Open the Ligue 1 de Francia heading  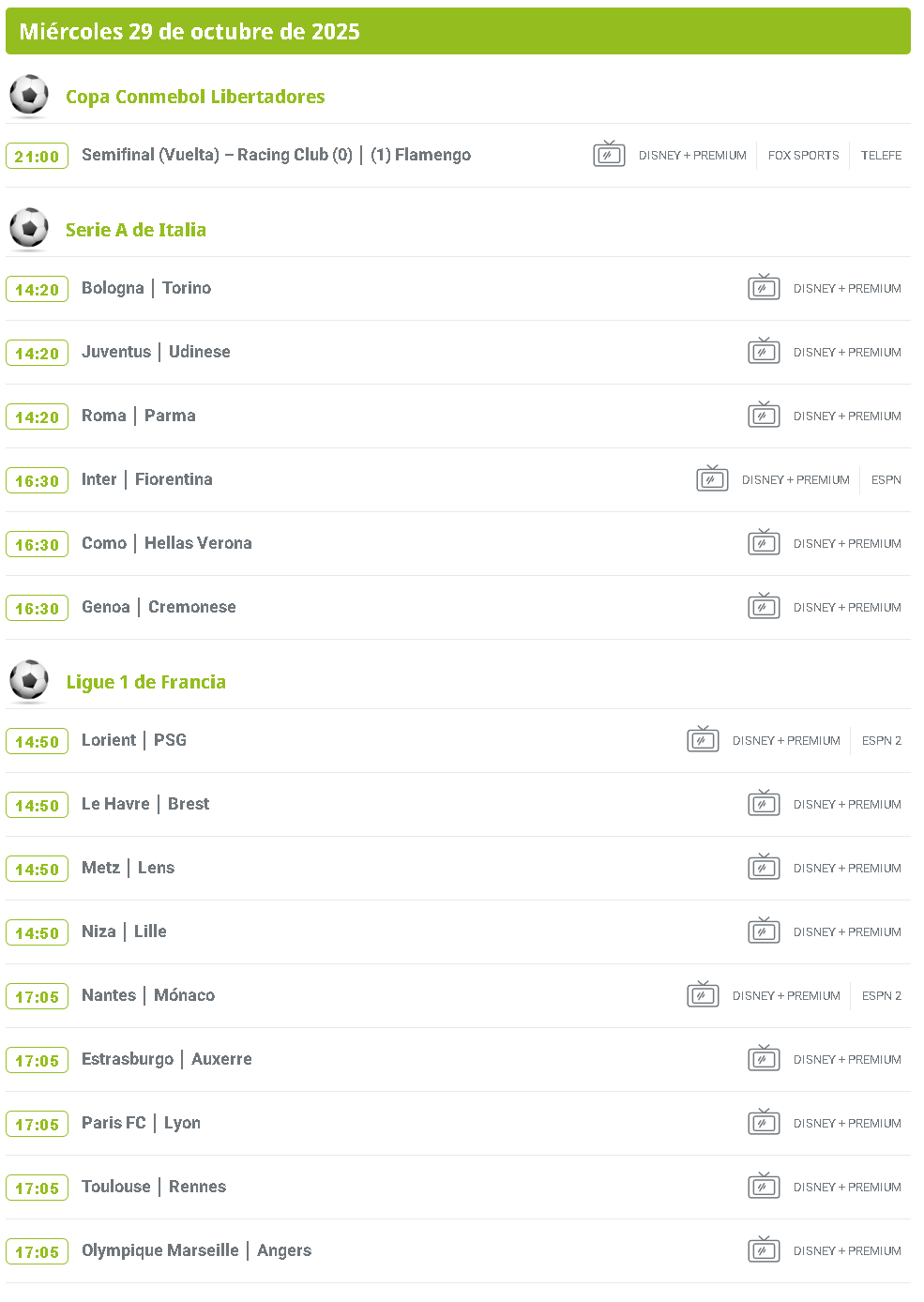point(145,682)
